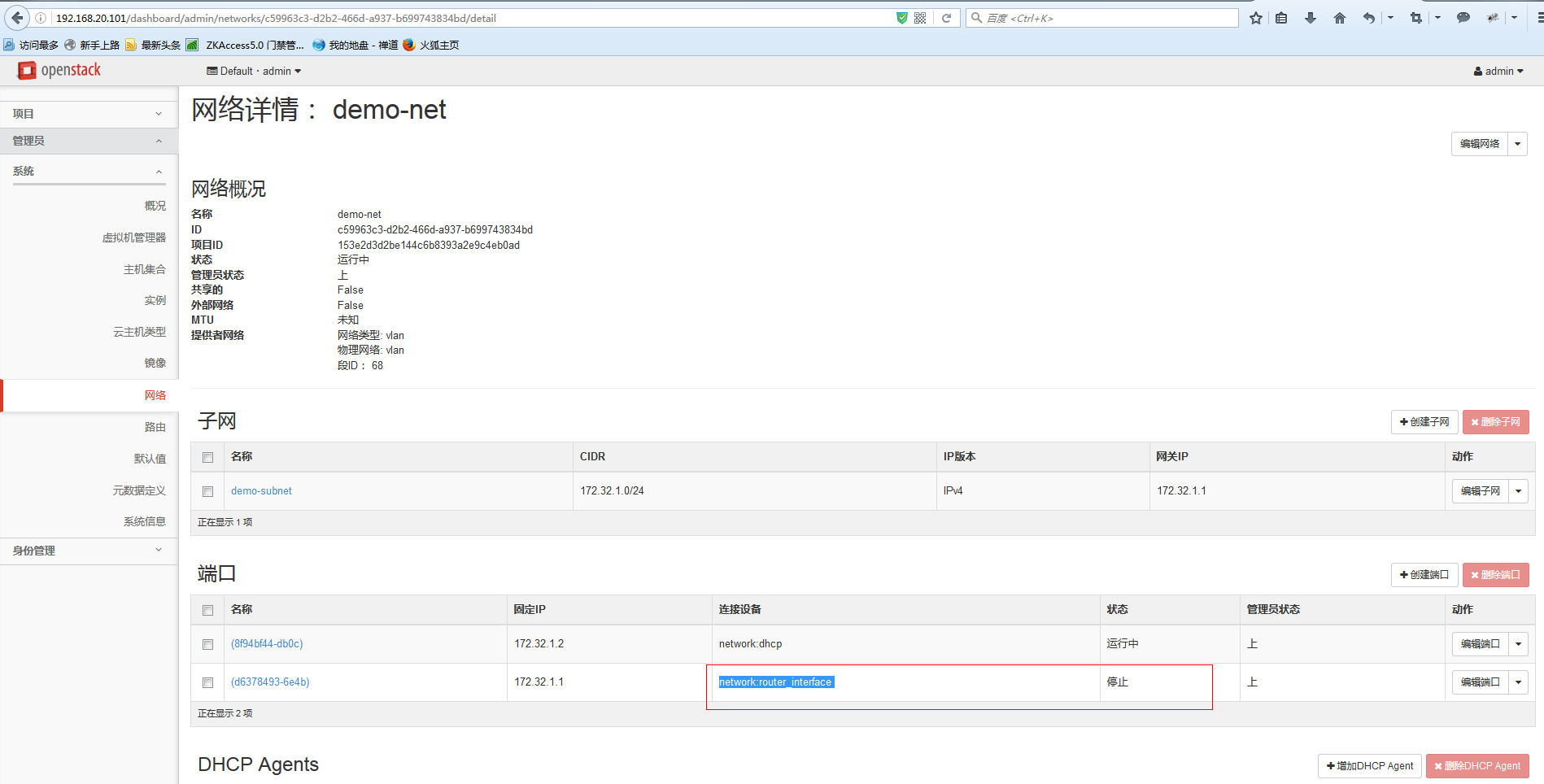Open the bookmarks library icon
This screenshot has width=1544, height=784.
[1281, 18]
